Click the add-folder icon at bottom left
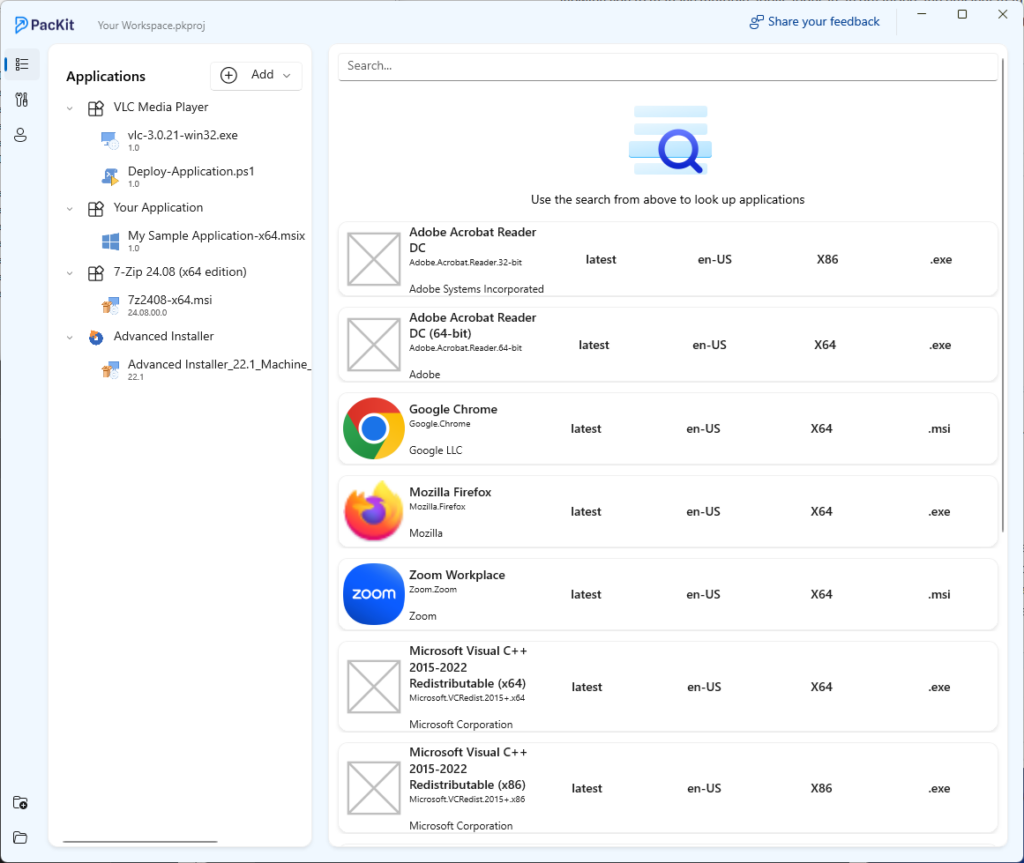The height and width of the screenshot is (863, 1024). [20, 803]
